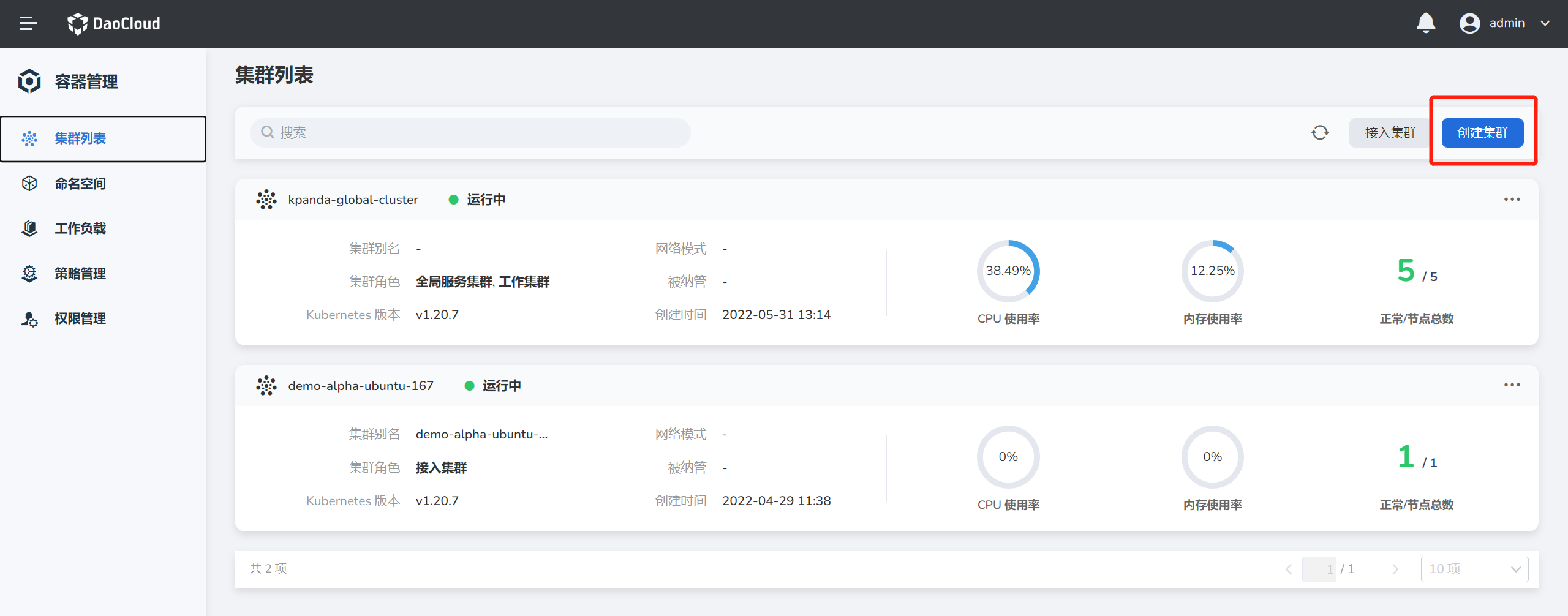Click the 命名空间 cube icon
The height and width of the screenshot is (616, 1568).
(29, 183)
